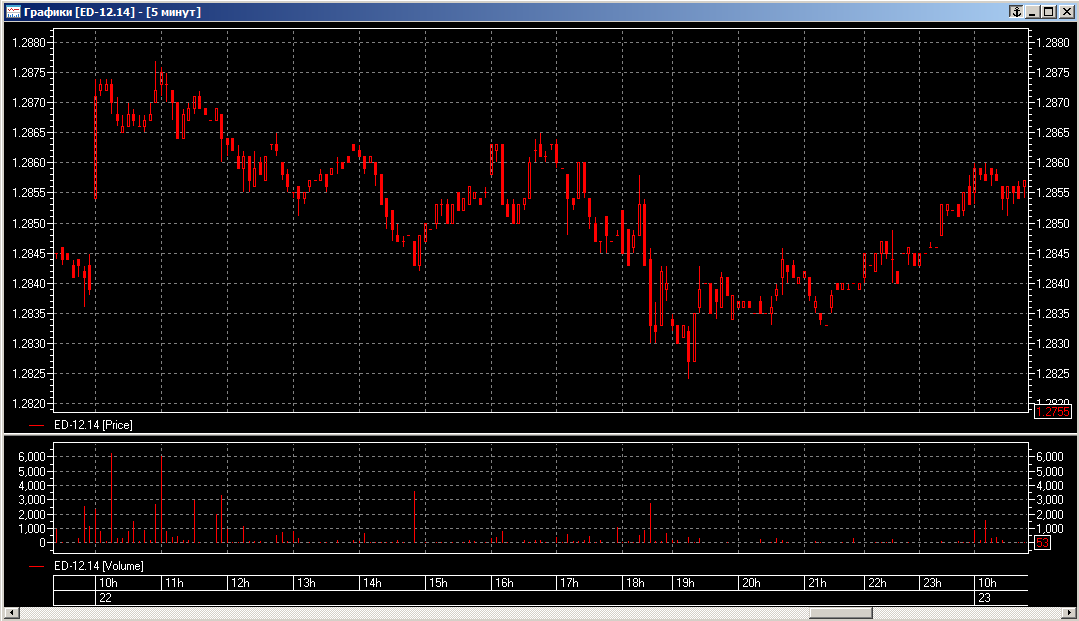This screenshot has width=1079, height=621.
Task: Click the date 22 label on time axis
Action: tap(104, 597)
